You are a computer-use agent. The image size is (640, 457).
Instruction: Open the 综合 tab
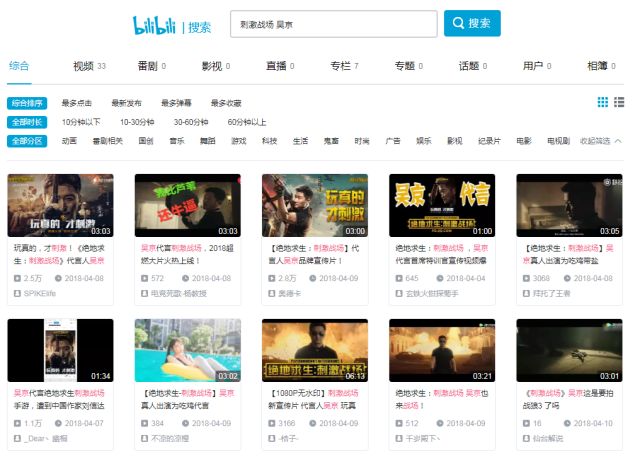pyautogui.click(x=19, y=66)
